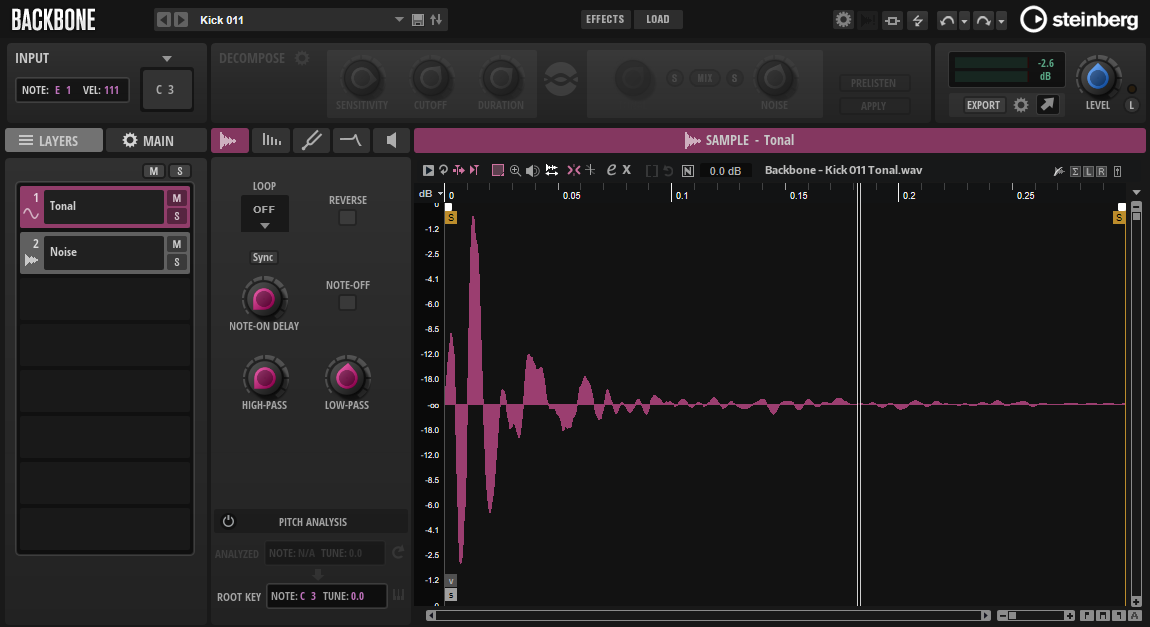Image resolution: width=1150 pixels, height=627 pixels.
Task: Click the snap to zero crossing icon
Action: pyautogui.click(x=574, y=170)
